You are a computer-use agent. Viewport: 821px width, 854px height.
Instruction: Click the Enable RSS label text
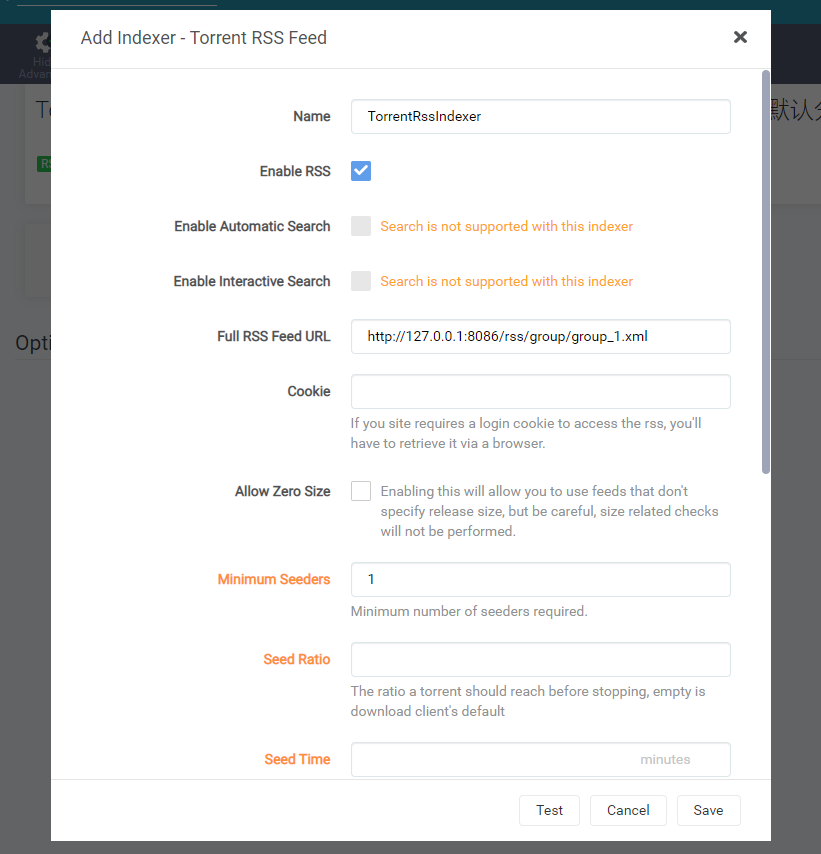click(x=294, y=171)
